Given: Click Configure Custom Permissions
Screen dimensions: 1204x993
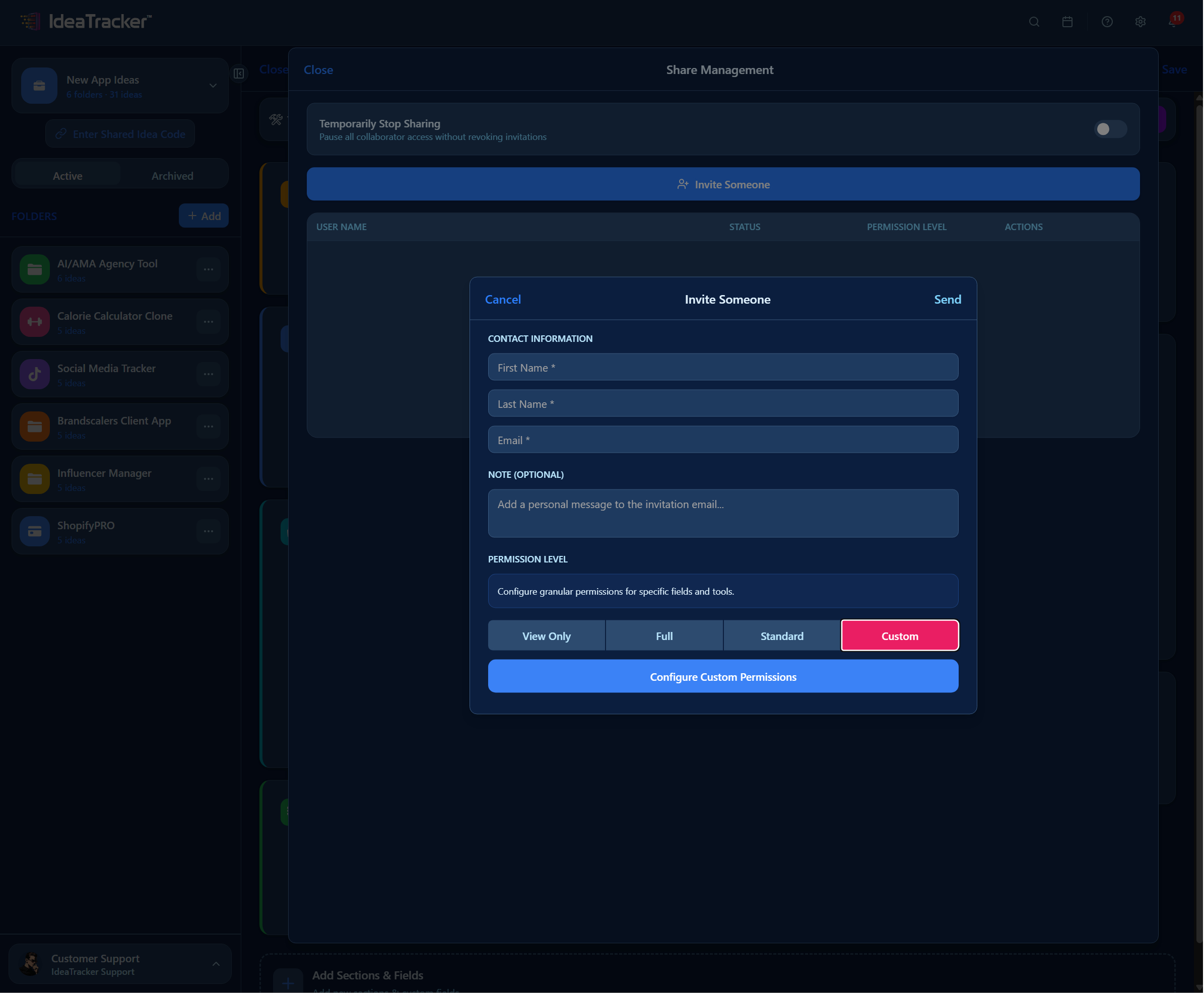Looking at the screenshot, I should tap(723, 677).
